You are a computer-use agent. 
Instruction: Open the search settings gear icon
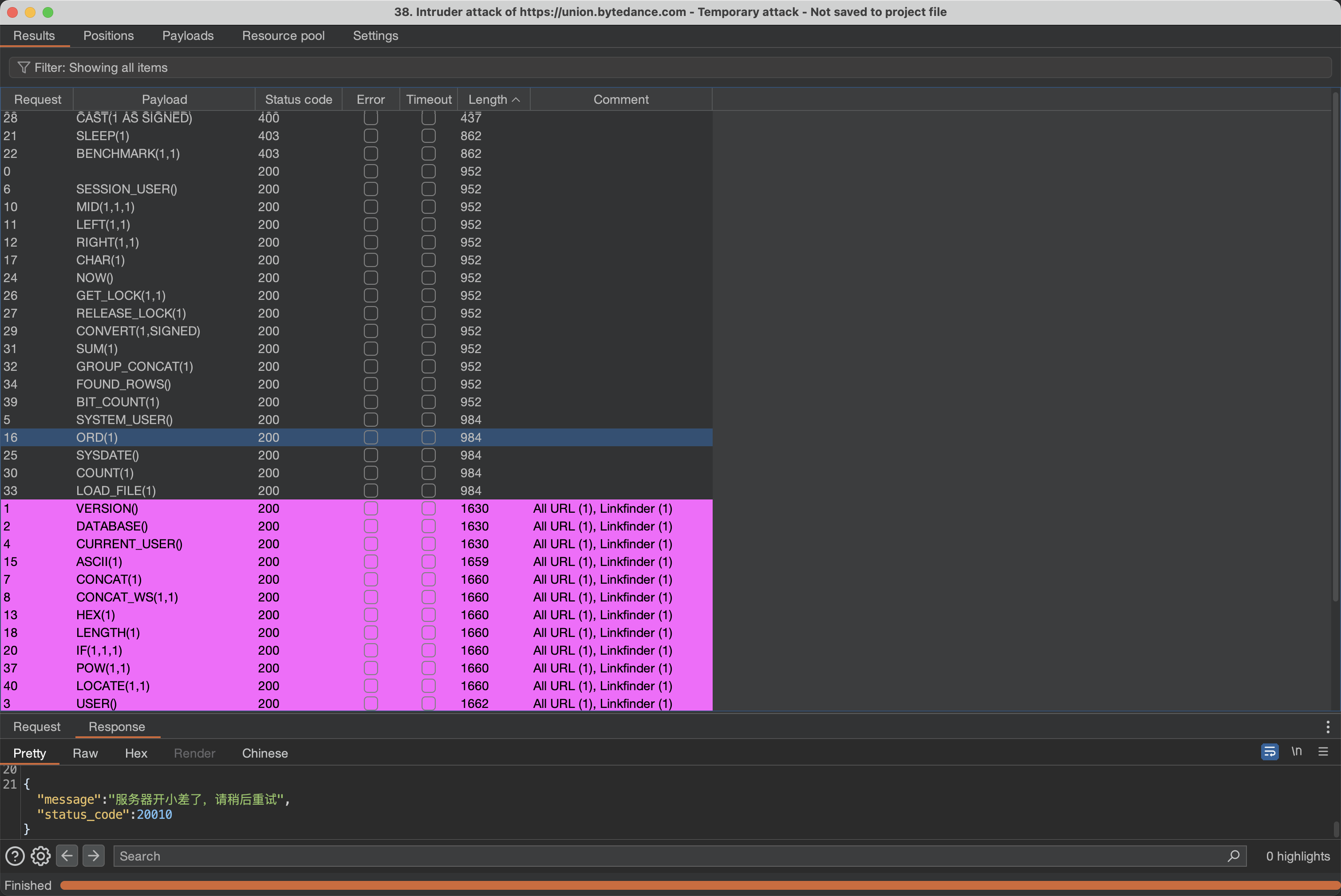40,856
